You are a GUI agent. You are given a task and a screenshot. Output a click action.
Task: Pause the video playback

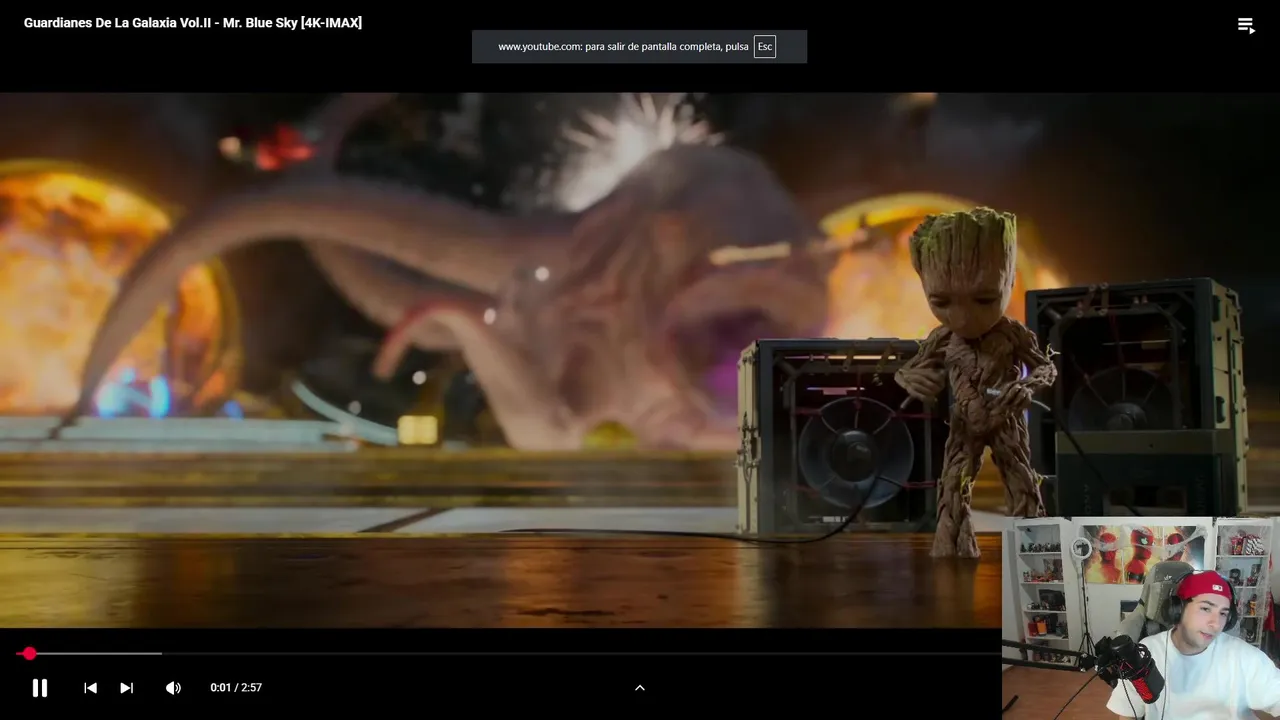point(40,688)
